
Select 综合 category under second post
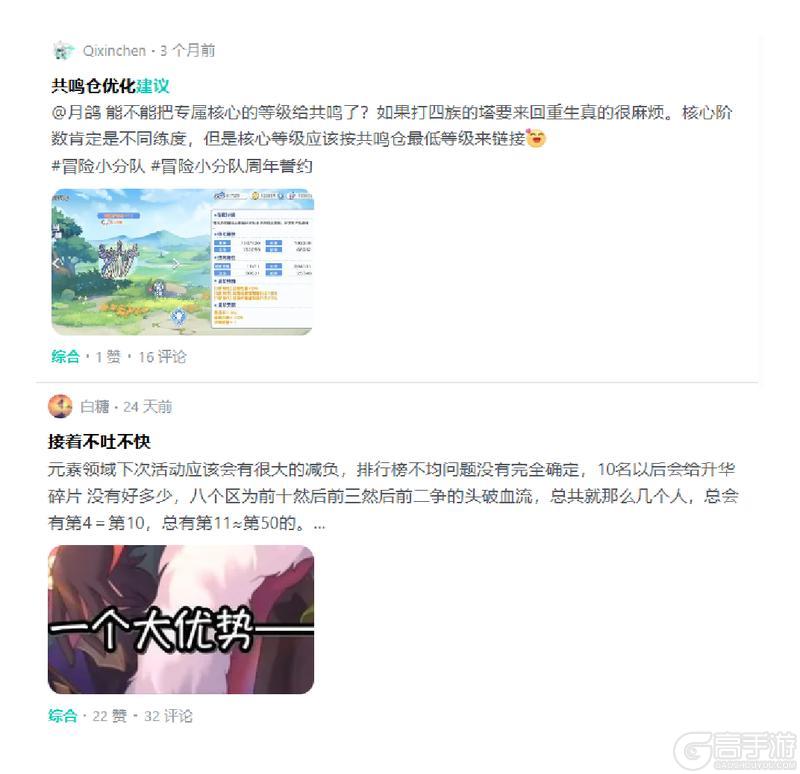(x=63, y=716)
